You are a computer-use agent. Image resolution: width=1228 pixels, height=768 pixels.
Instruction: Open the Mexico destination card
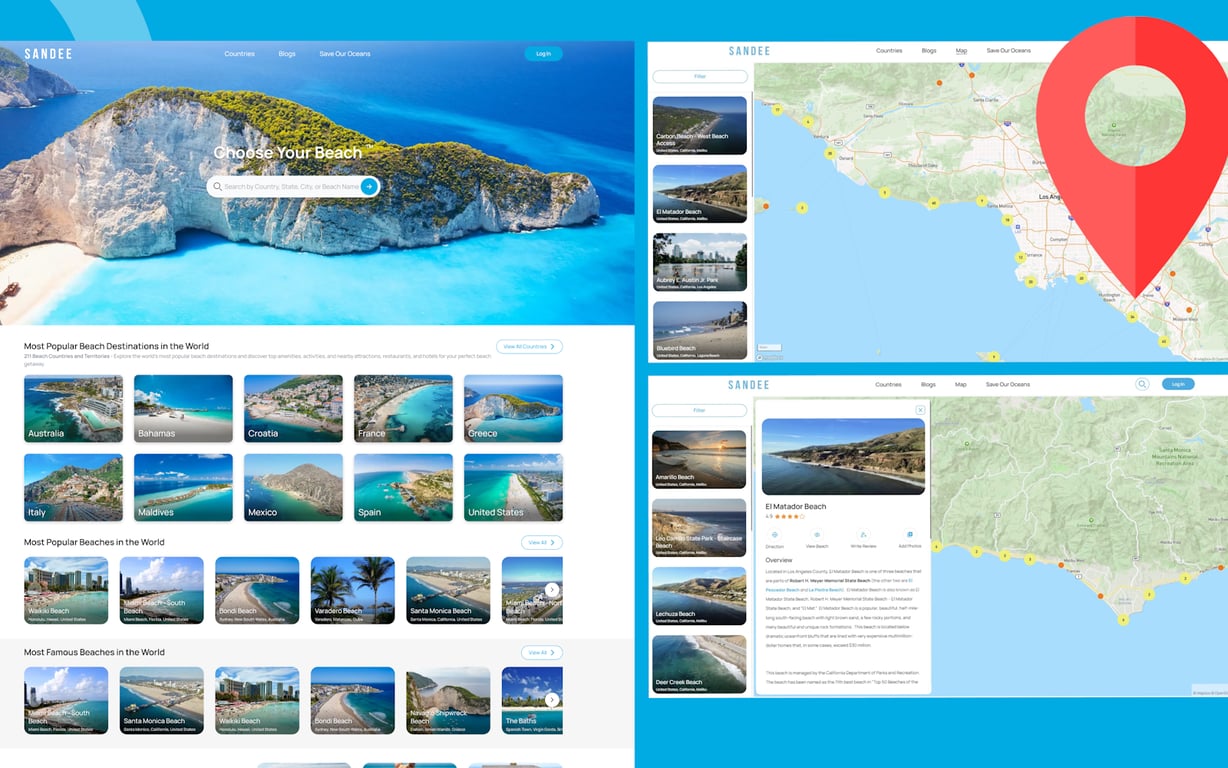pos(293,488)
